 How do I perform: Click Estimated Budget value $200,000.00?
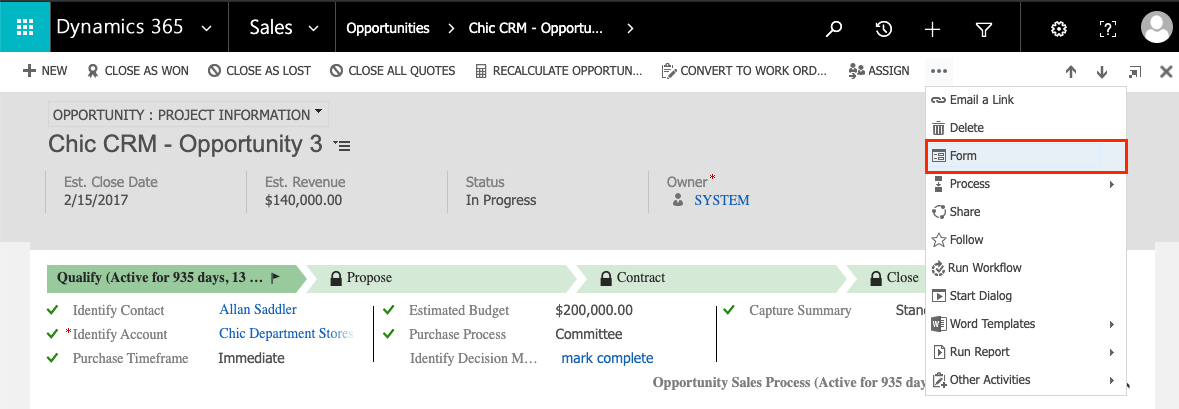594,310
